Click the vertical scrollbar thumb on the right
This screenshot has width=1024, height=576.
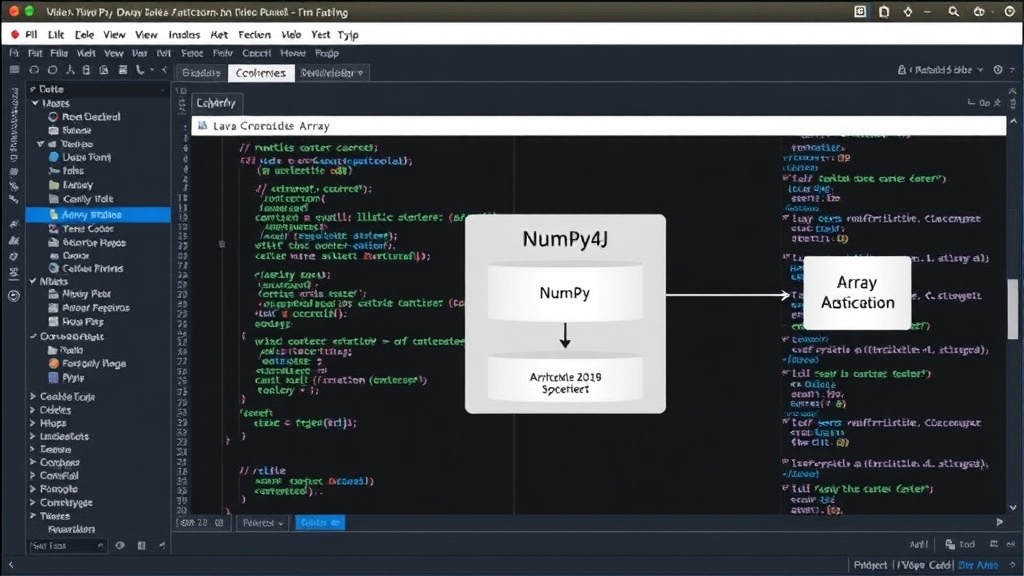(x=1013, y=309)
